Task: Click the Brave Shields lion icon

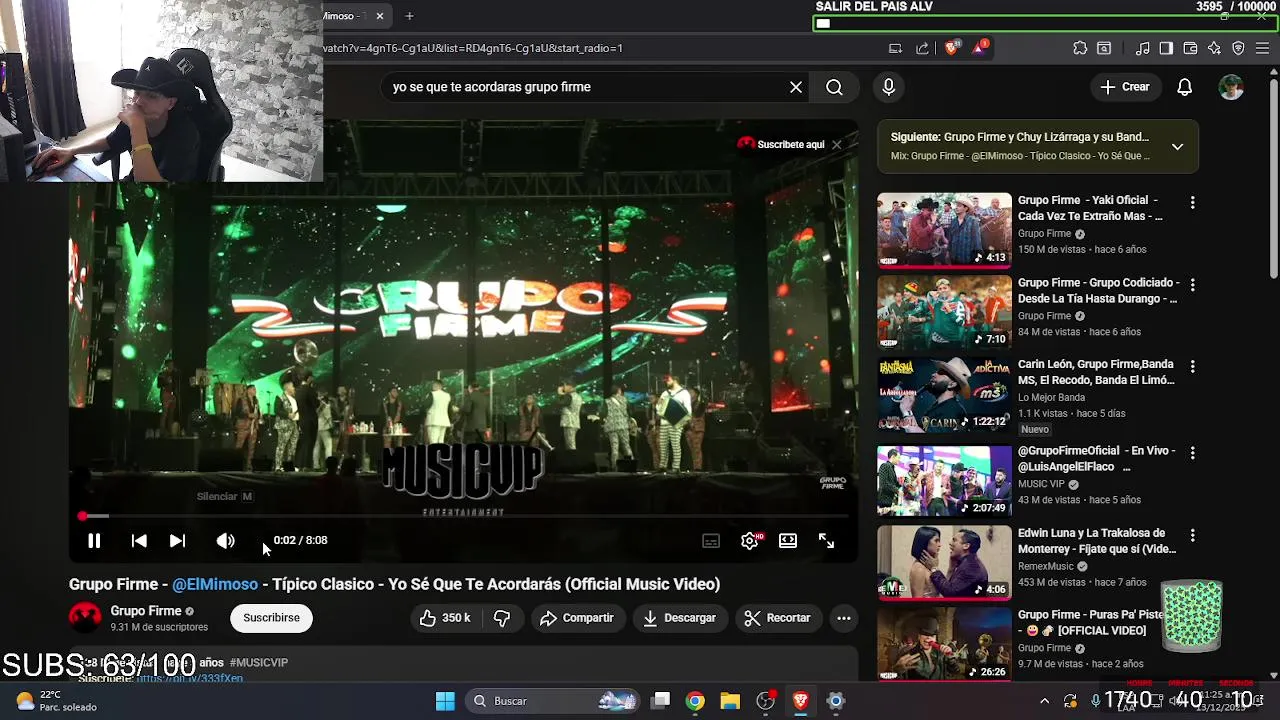Action: 952,47
